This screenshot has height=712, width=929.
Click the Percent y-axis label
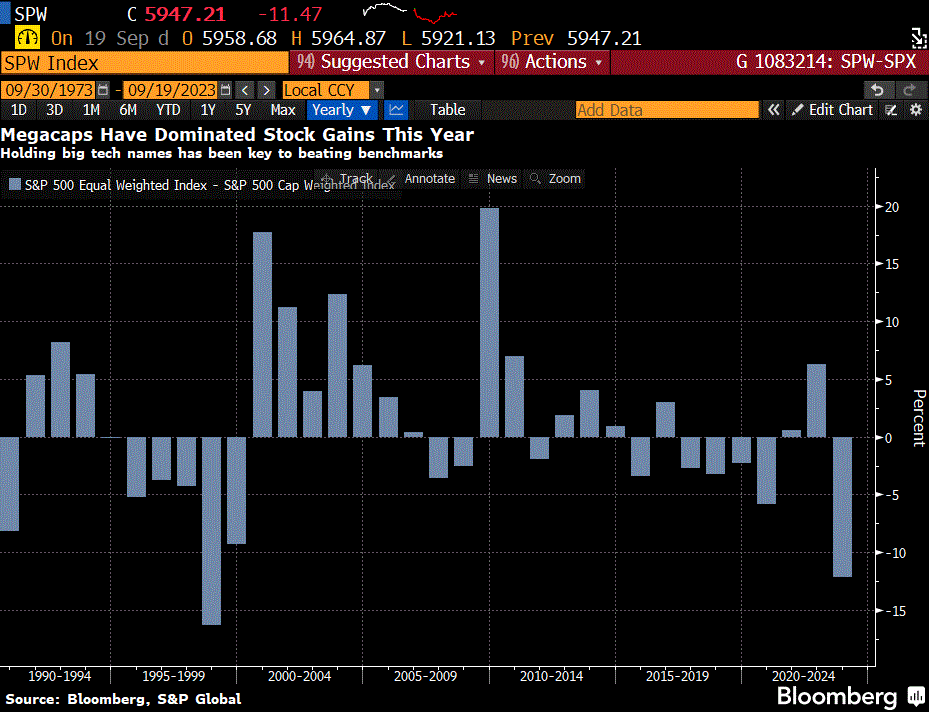(x=919, y=418)
